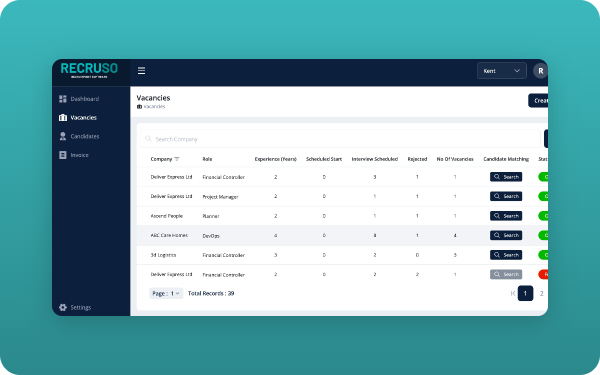
Task: Click 'Ascend People' company cell
Action: [166, 216]
